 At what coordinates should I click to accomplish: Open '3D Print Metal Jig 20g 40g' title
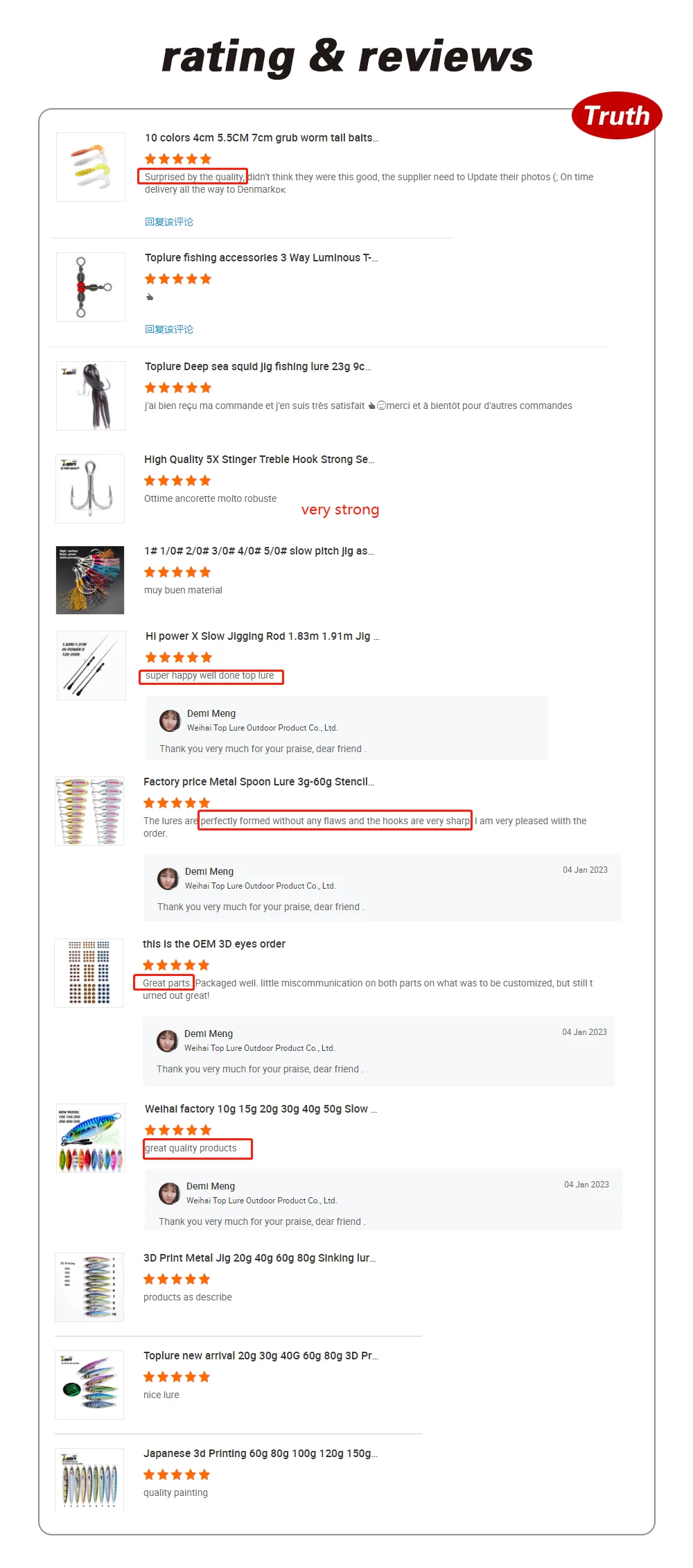[x=259, y=1258]
